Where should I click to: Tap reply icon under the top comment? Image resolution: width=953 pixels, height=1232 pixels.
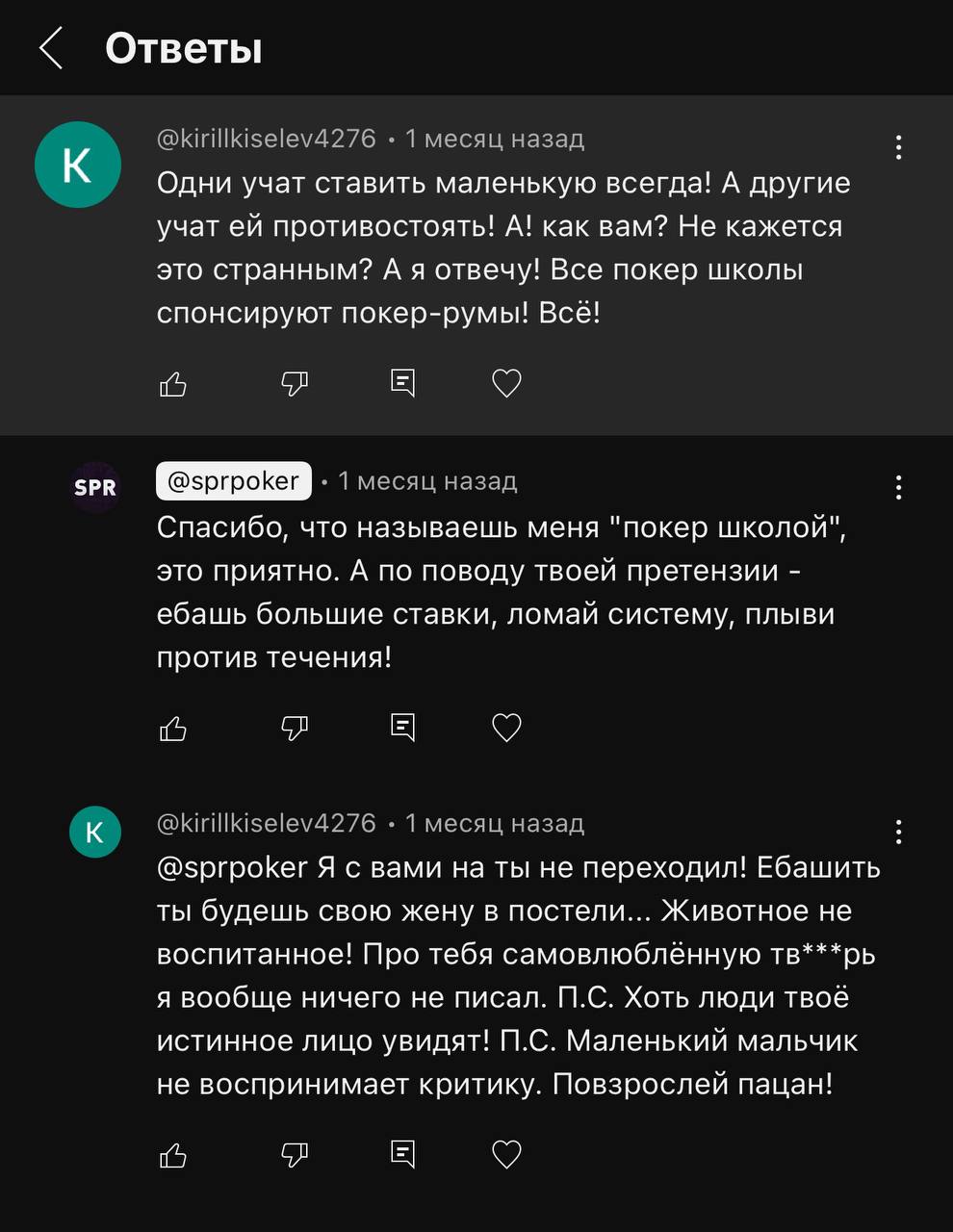403,383
